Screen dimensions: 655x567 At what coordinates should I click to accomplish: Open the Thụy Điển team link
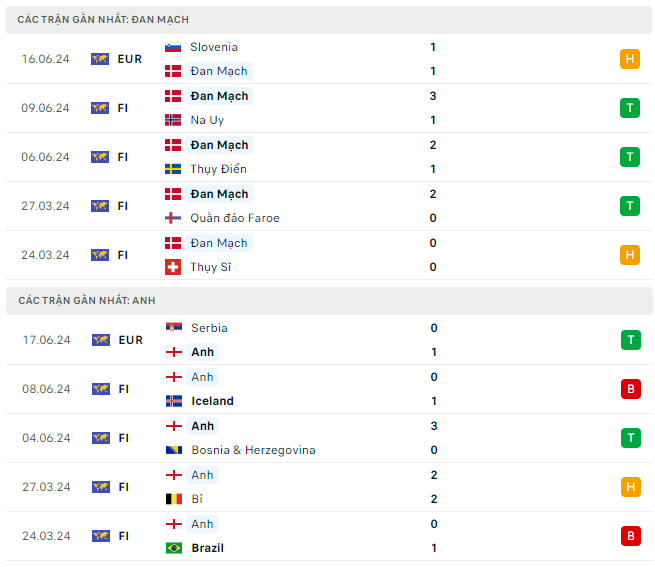click(218, 169)
